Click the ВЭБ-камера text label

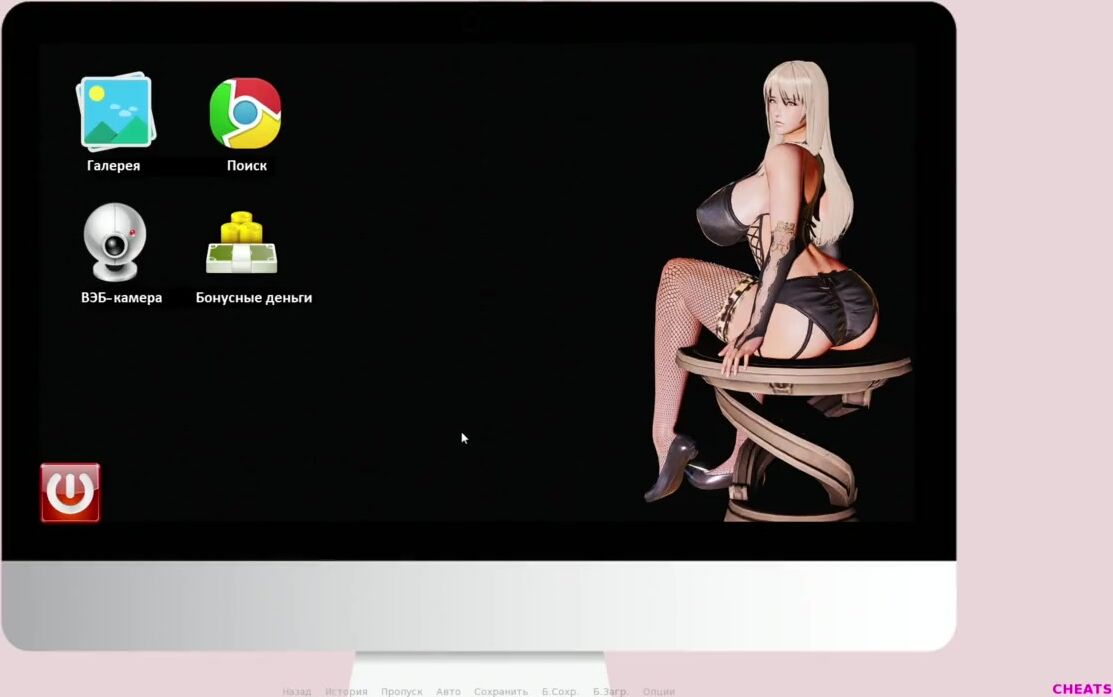[x=121, y=298]
